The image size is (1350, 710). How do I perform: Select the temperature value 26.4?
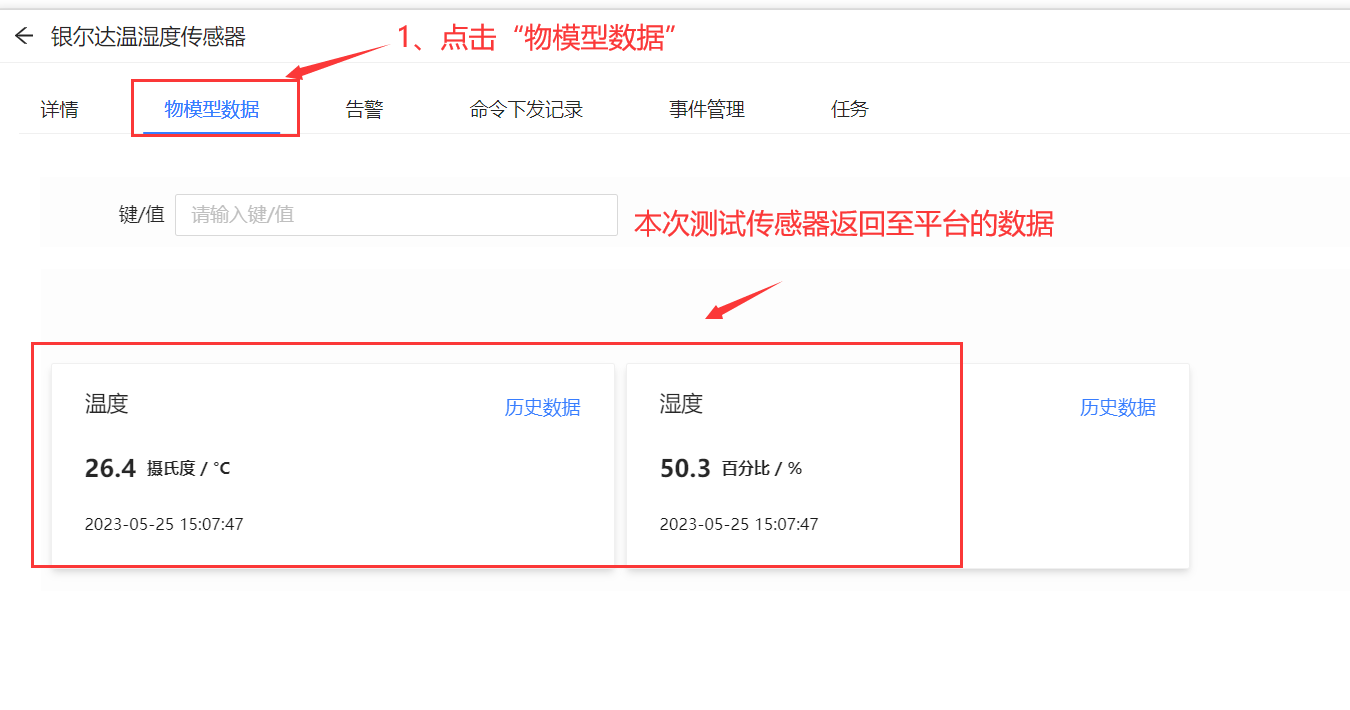110,468
